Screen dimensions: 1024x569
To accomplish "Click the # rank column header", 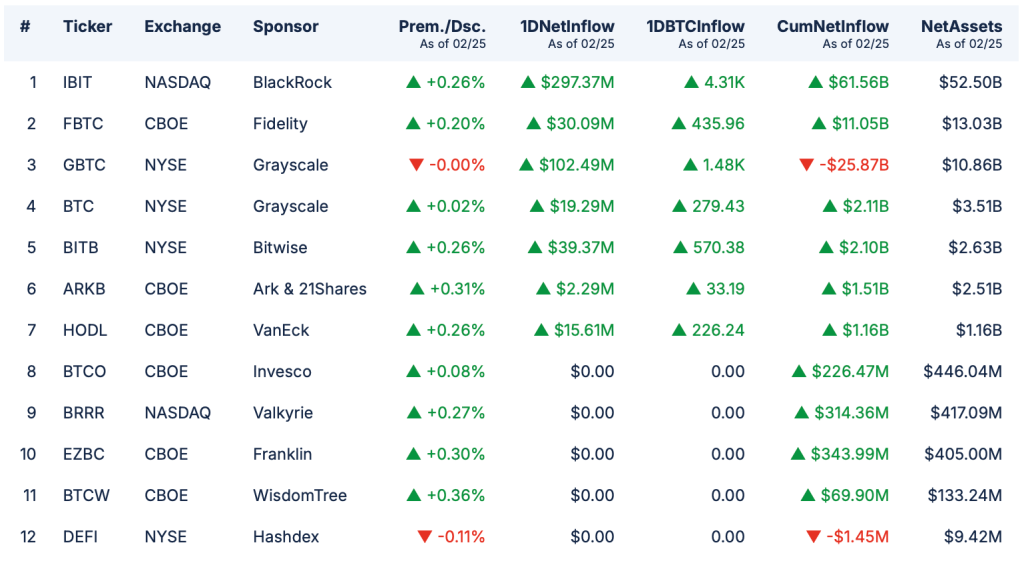I will point(25,26).
